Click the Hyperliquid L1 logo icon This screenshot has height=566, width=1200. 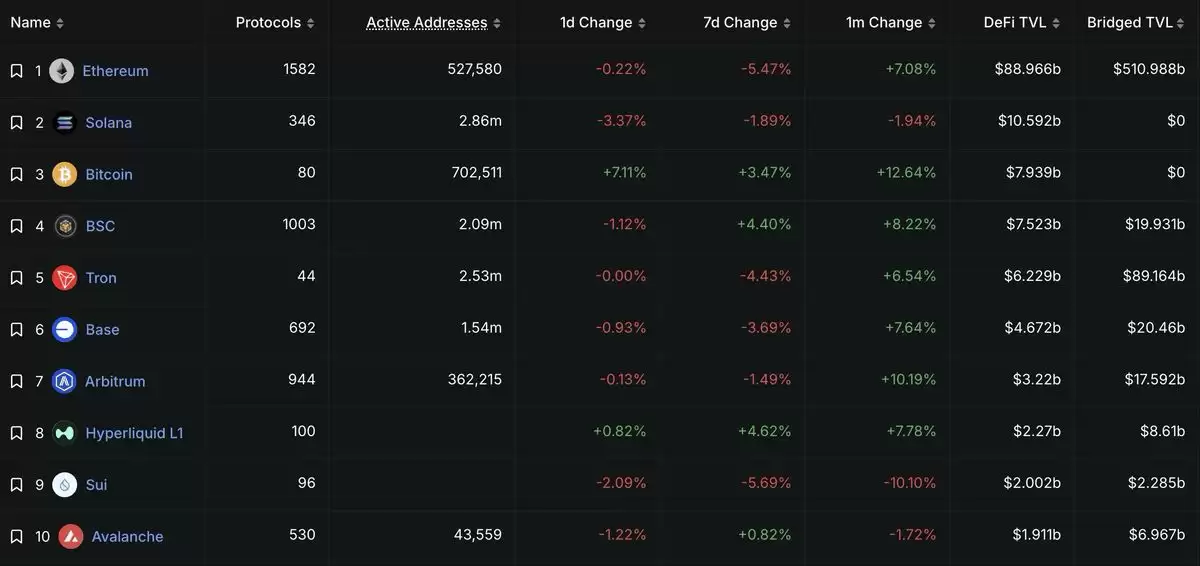pos(65,433)
